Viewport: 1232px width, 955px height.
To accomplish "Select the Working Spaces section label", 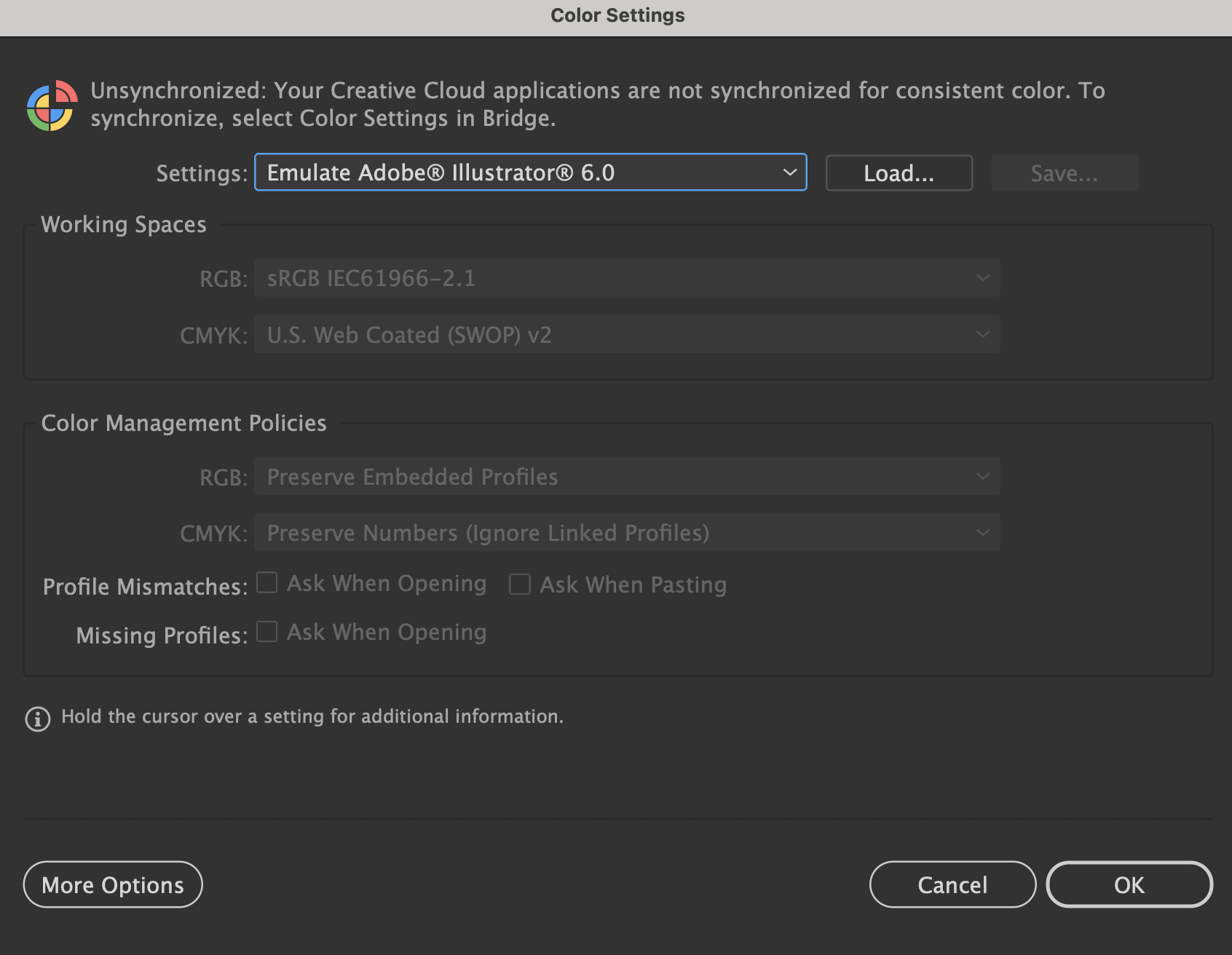I will (124, 224).
